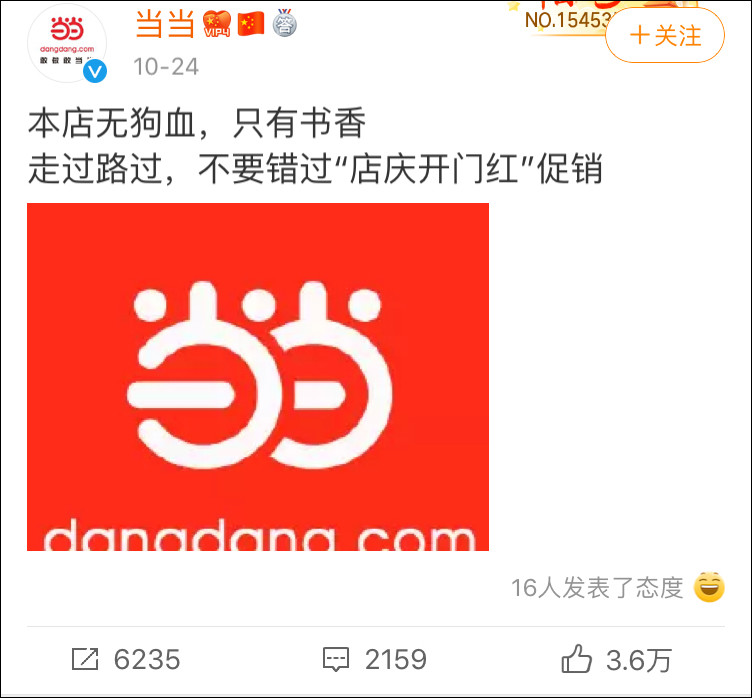Open the red dangdang.com image

pos(258,377)
